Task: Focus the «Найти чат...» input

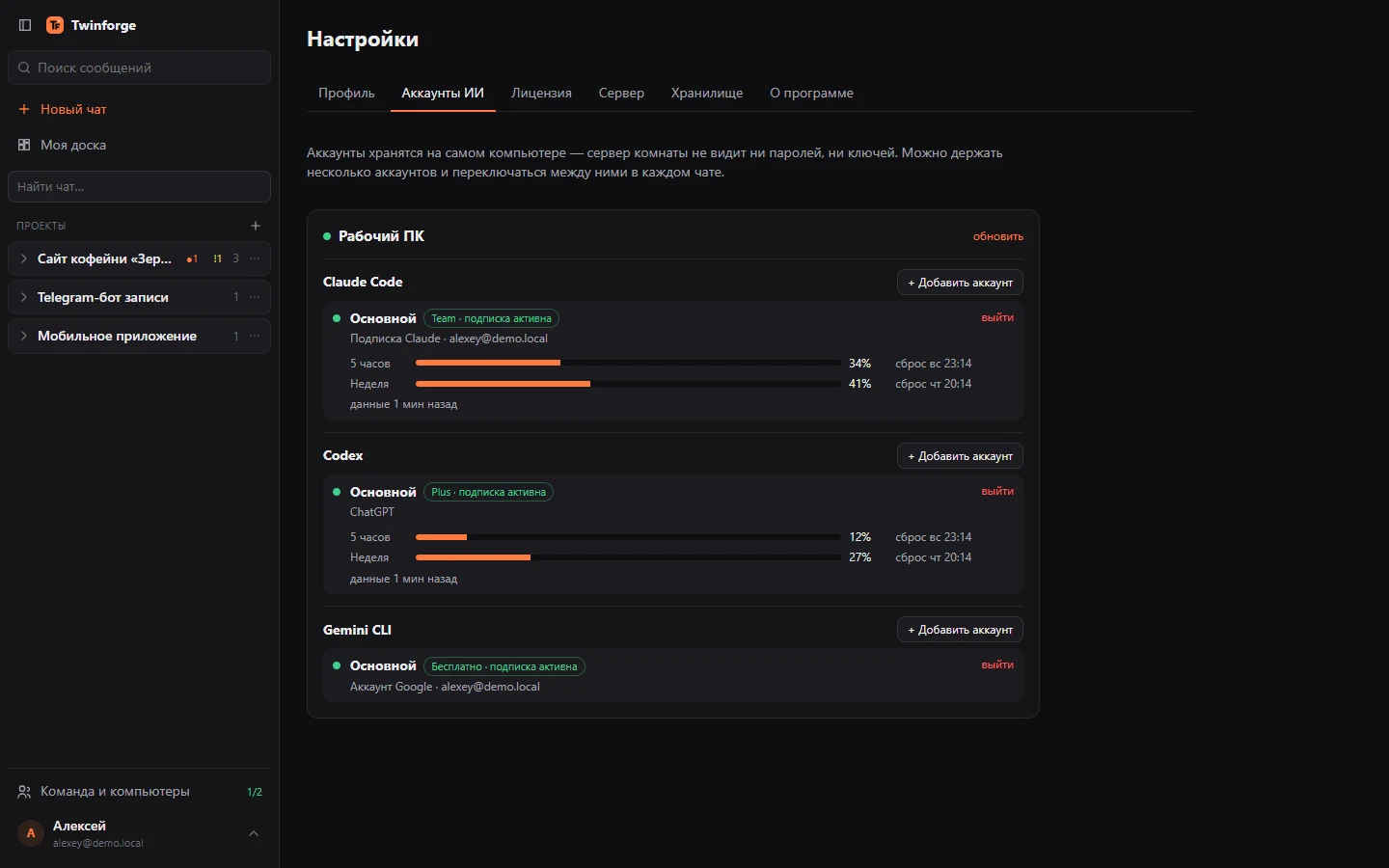Action: coord(139,186)
